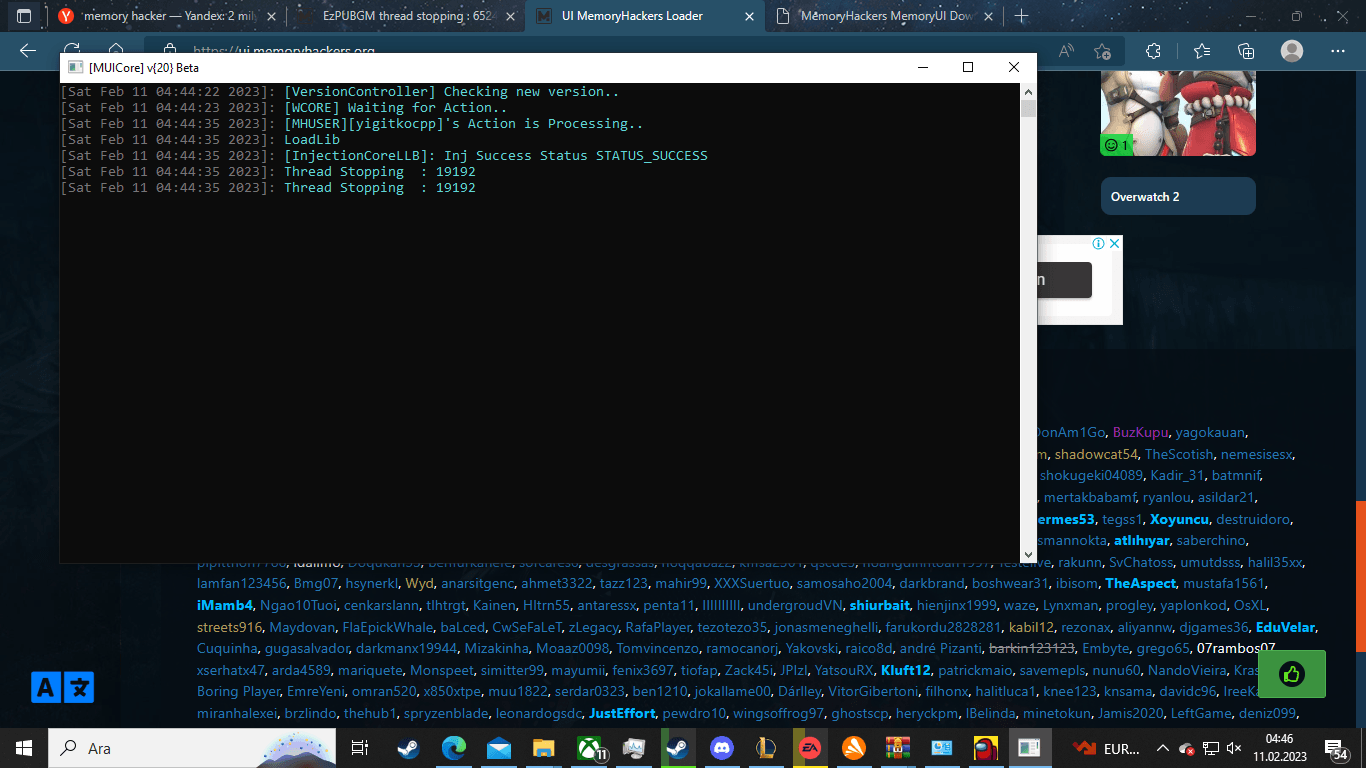Show hidden system tray icons
1366x768 pixels.
(x=1163, y=748)
